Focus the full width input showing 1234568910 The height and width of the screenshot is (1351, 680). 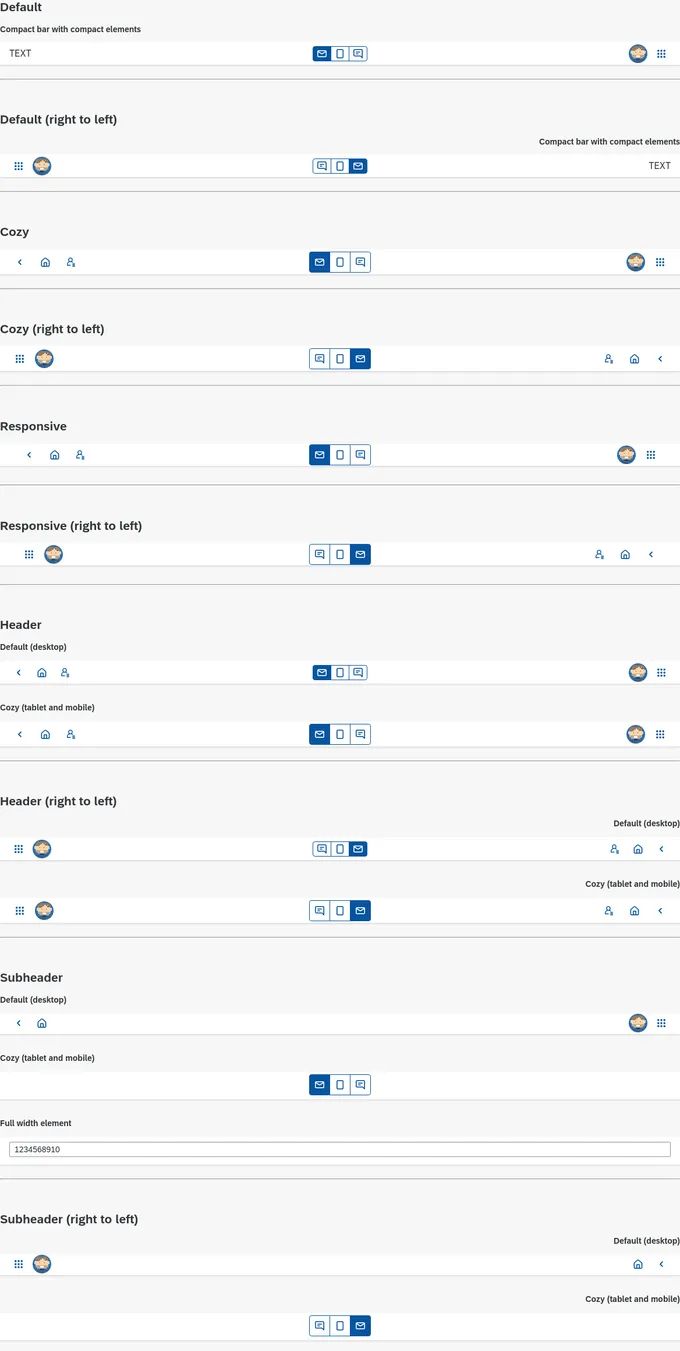coord(340,1150)
